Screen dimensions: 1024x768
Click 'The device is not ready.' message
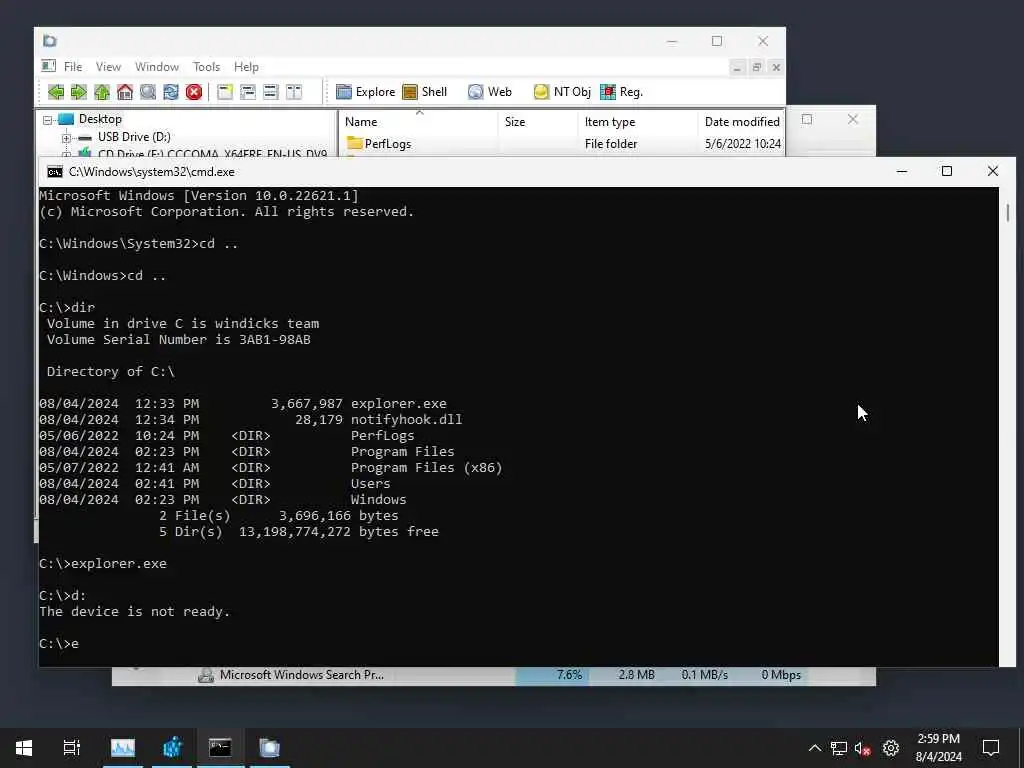click(x=135, y=611)
